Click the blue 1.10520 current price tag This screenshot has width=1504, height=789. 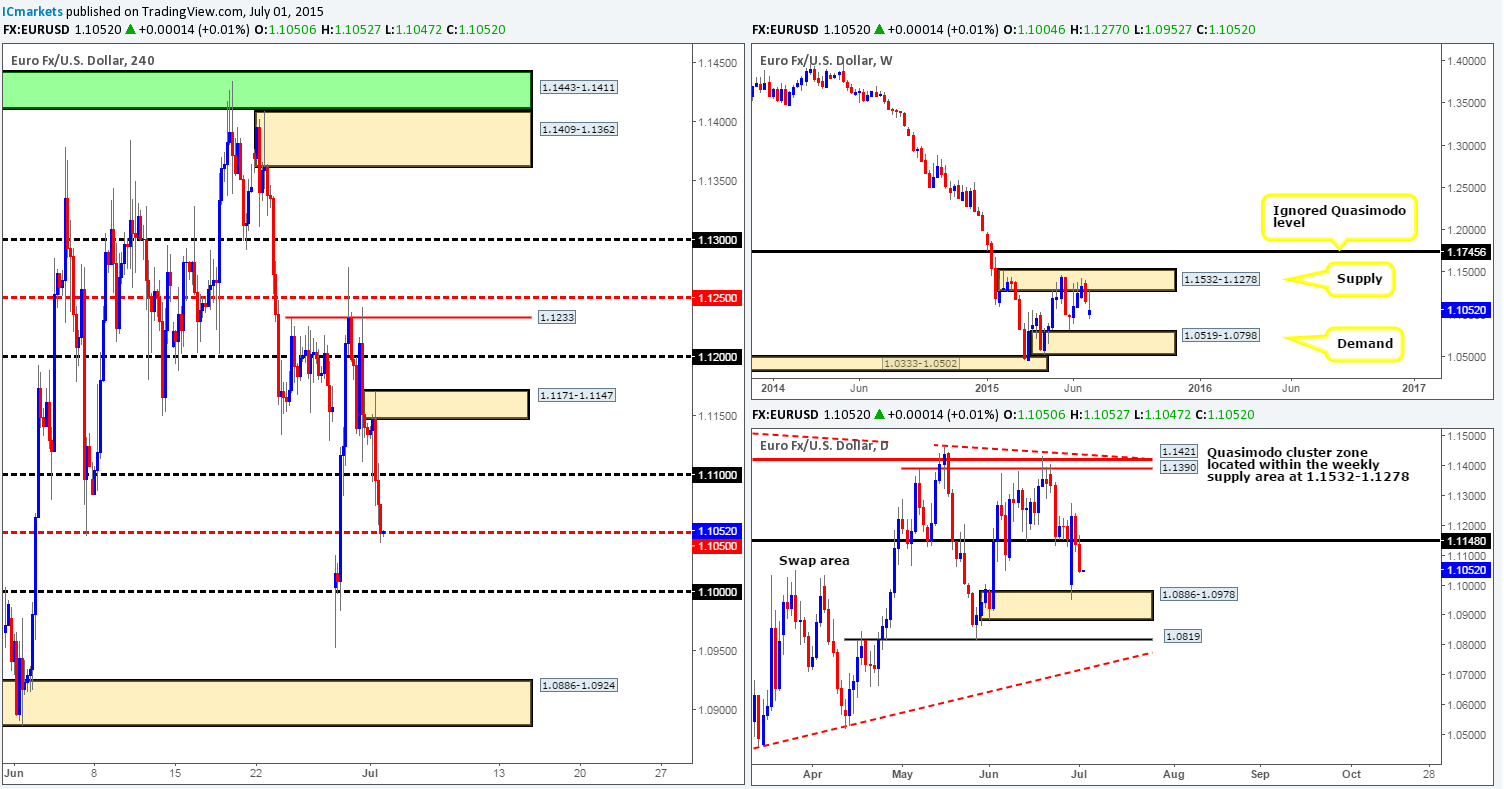[717, 532]
